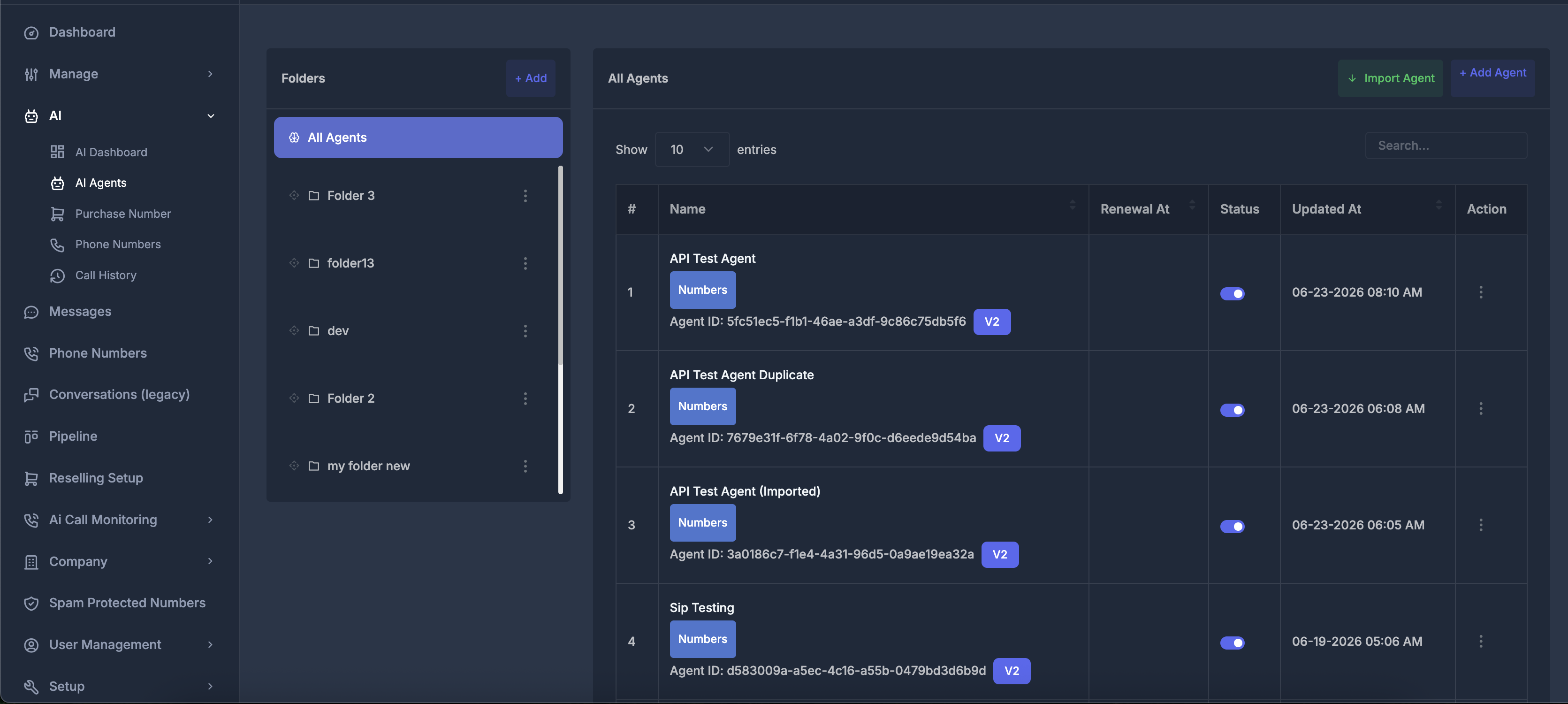Expand the Manage sidebar section
Image resolution: width=1568 pixels, height=704 pixels.
point(119,74)
